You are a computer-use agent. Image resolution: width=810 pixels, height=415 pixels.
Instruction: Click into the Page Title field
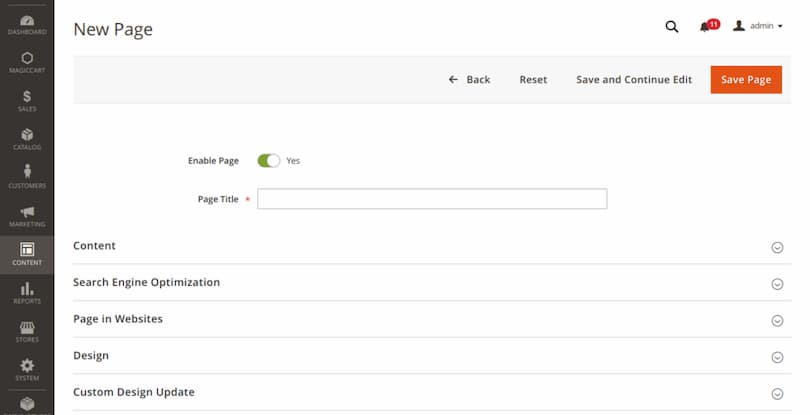click(432, 199)
